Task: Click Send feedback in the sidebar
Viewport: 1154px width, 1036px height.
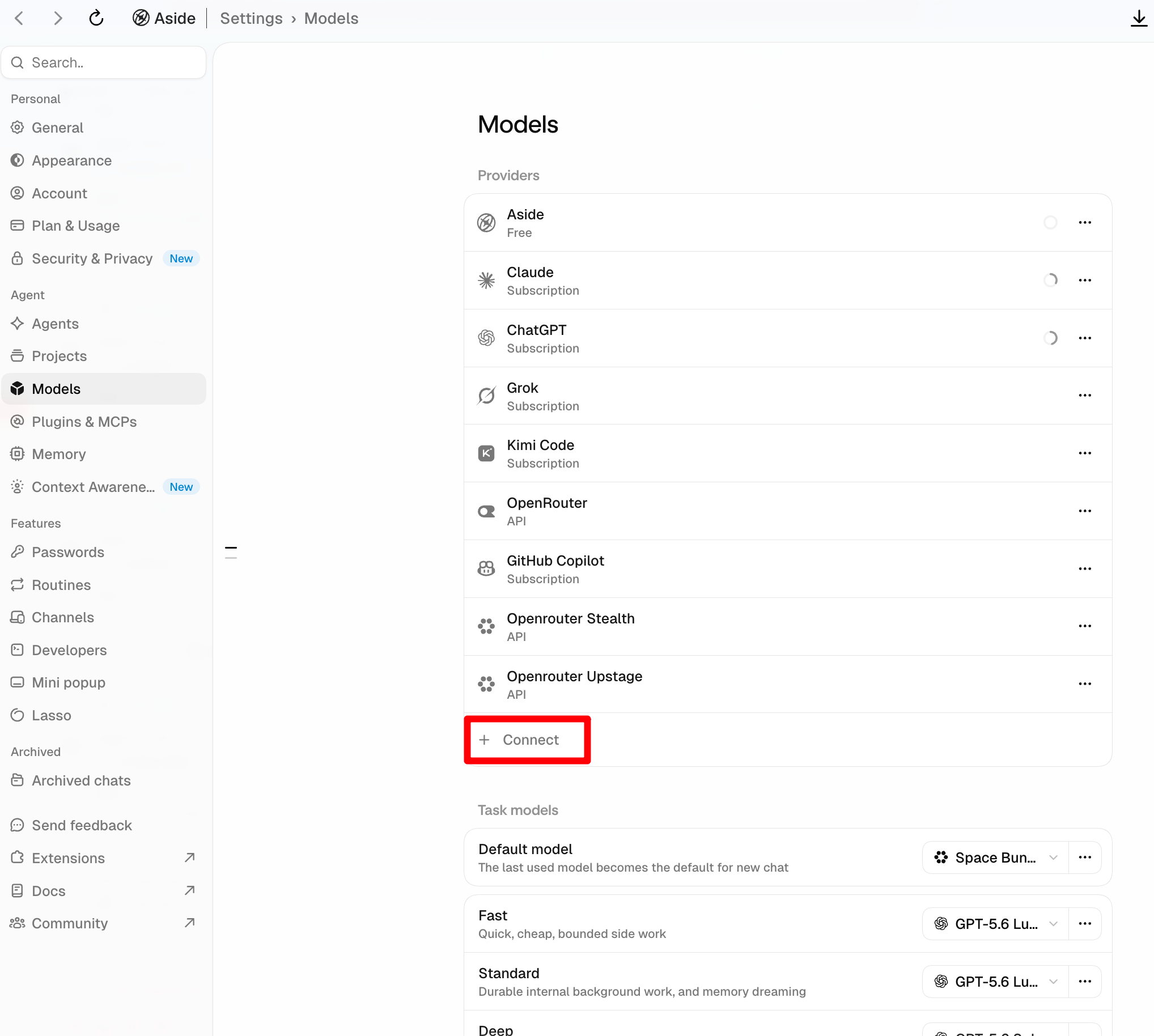Action: [x=104, y=825]
